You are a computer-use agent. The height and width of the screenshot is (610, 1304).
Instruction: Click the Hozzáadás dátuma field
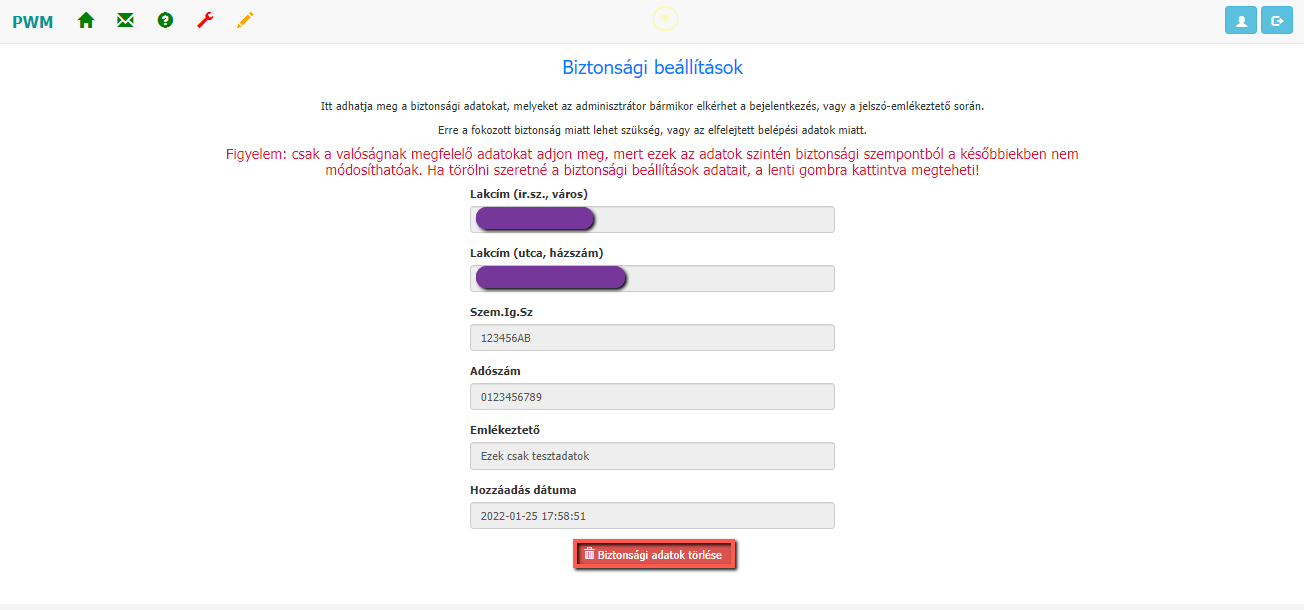tap(652, 516)
